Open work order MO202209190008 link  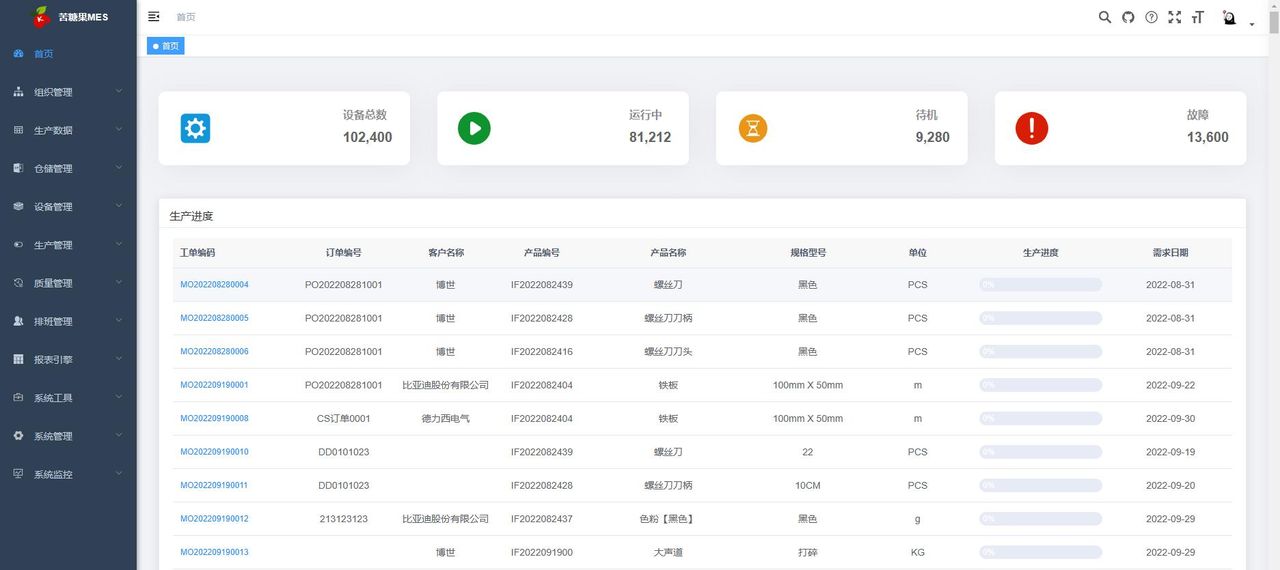click(214, 418)
